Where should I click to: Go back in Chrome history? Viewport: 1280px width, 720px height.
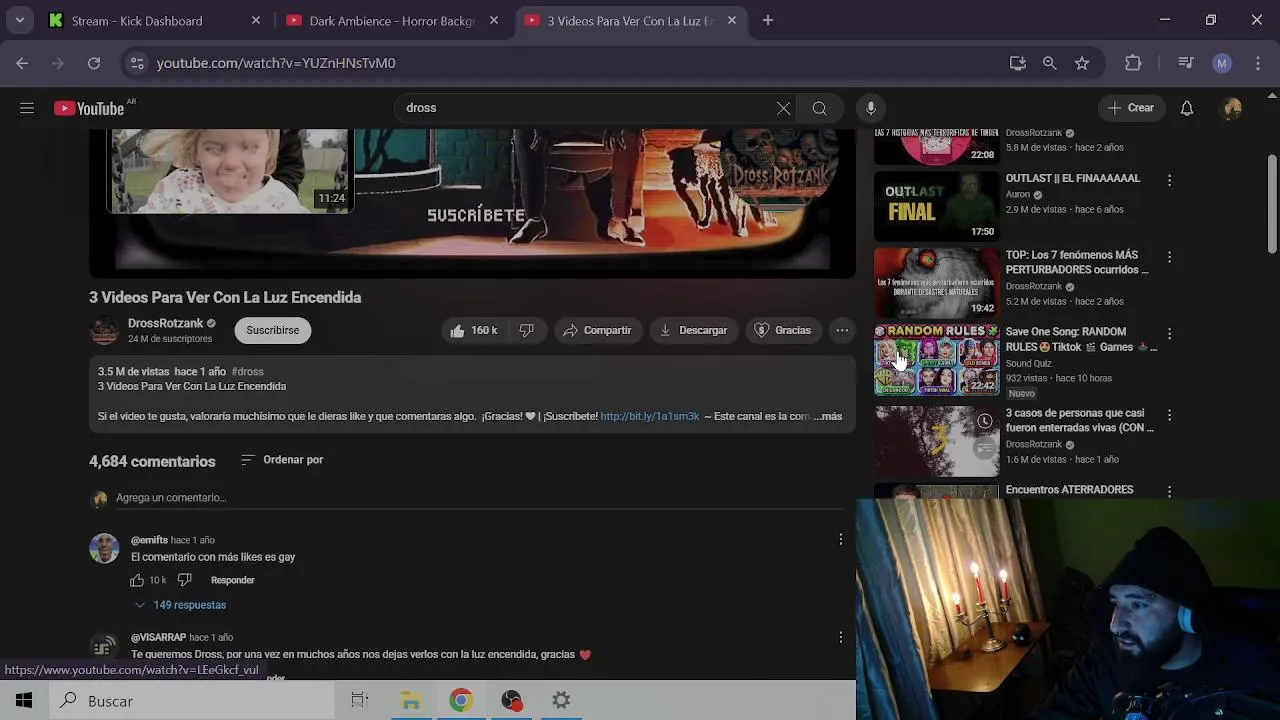coord(22,63)
